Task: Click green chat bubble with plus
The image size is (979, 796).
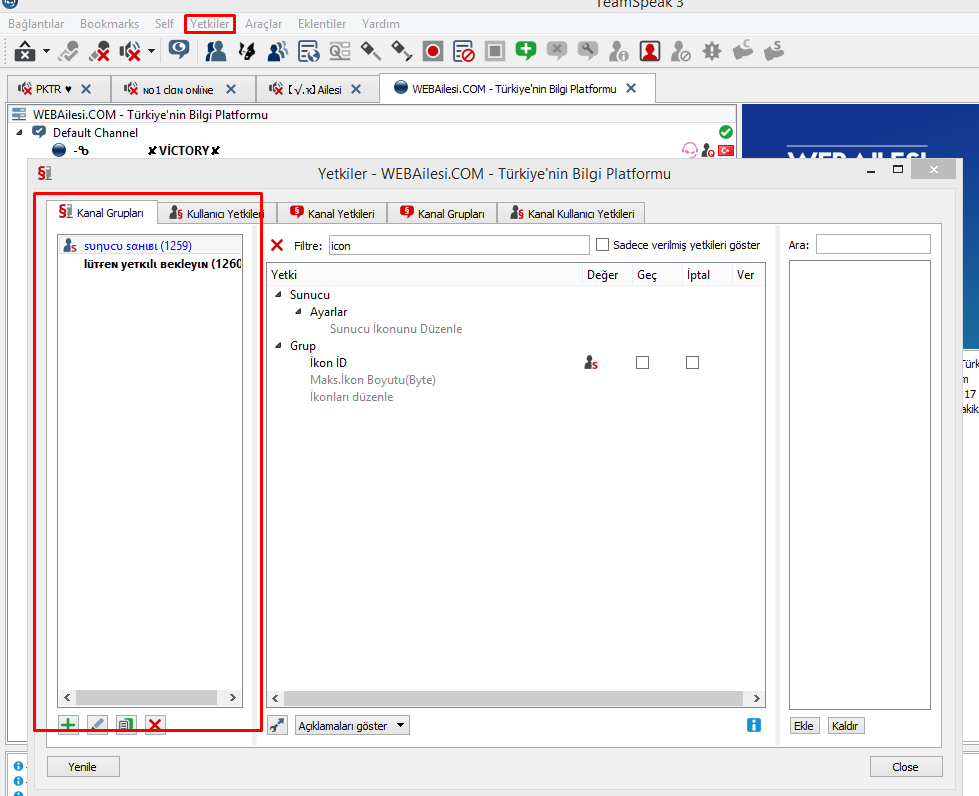Action: [x=526, y=50]
